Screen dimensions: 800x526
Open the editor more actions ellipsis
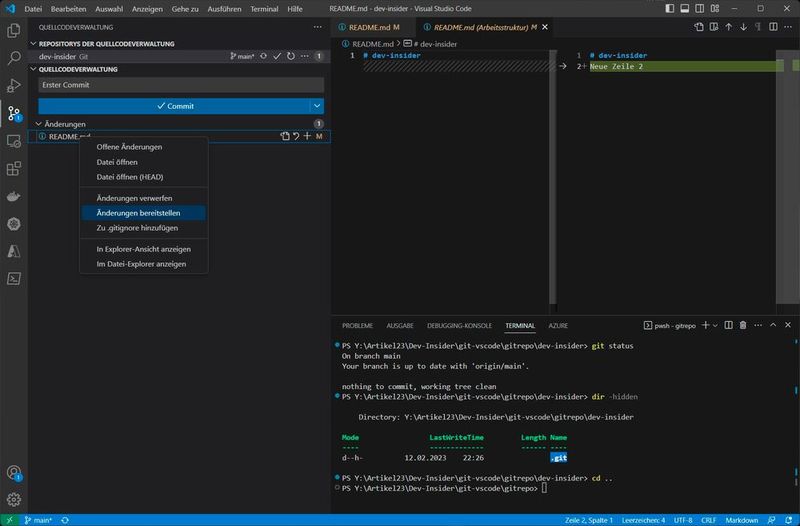click(x=788, y=27)
